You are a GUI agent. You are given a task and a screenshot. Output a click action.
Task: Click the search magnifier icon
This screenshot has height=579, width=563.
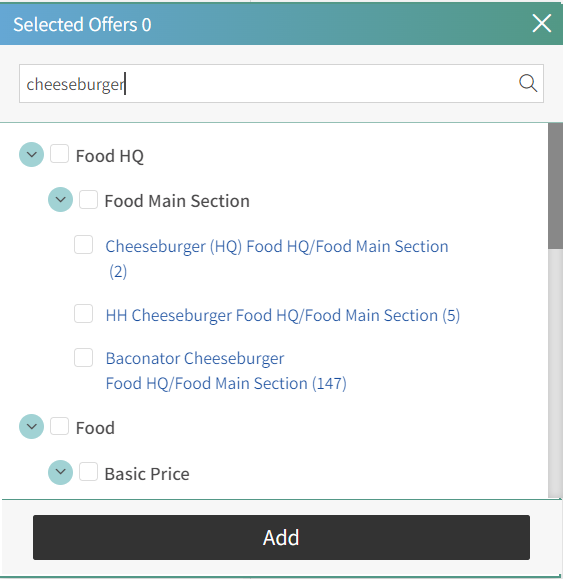(x=528, y=83)
